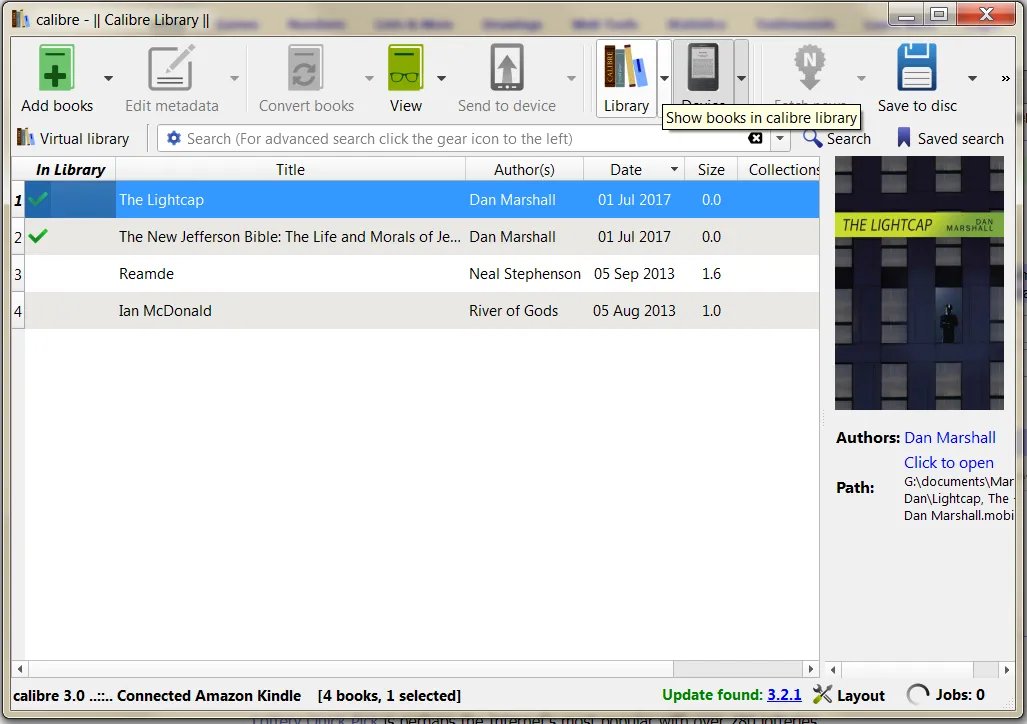Click the Jobs spinner indicator
The image size is (1027, 724).
918,695
